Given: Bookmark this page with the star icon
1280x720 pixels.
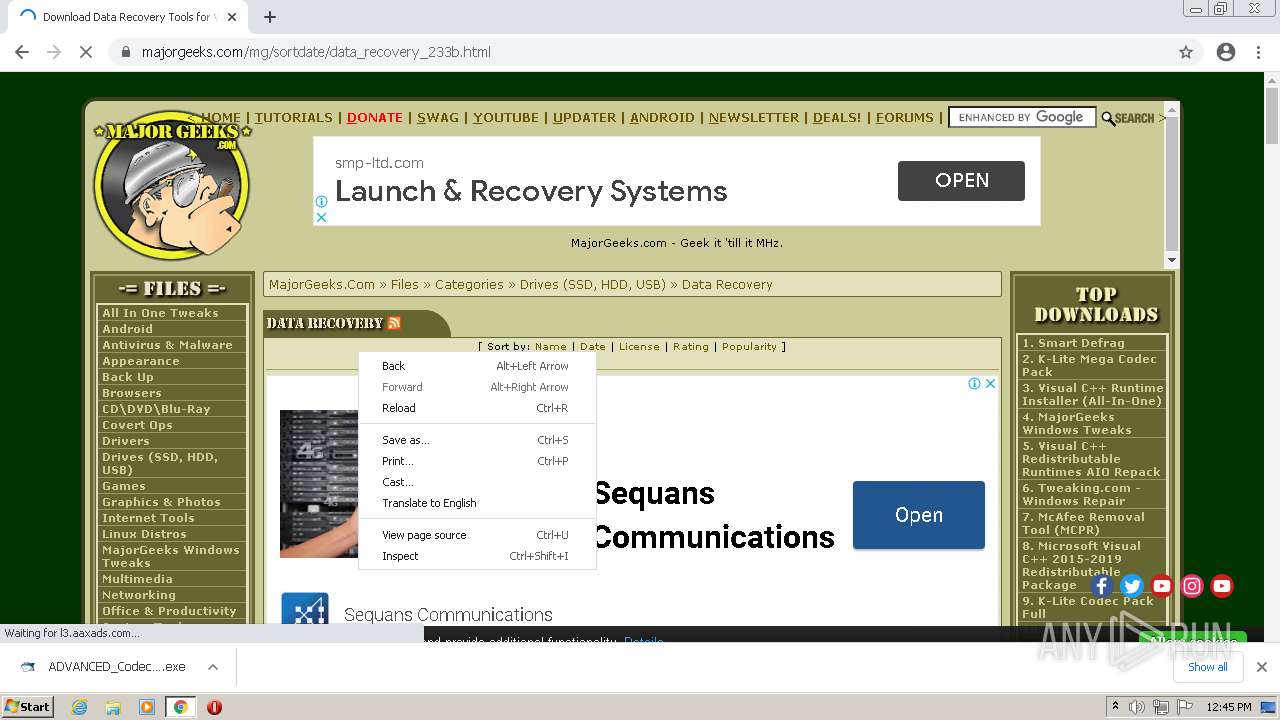Looking at the screenshot, I should [x=1186, y=52].
